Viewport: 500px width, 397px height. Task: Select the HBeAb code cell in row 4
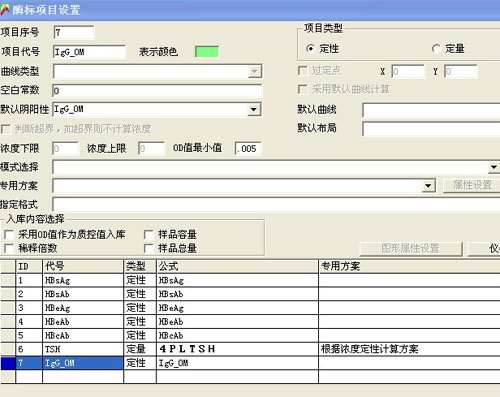[83, 322]
